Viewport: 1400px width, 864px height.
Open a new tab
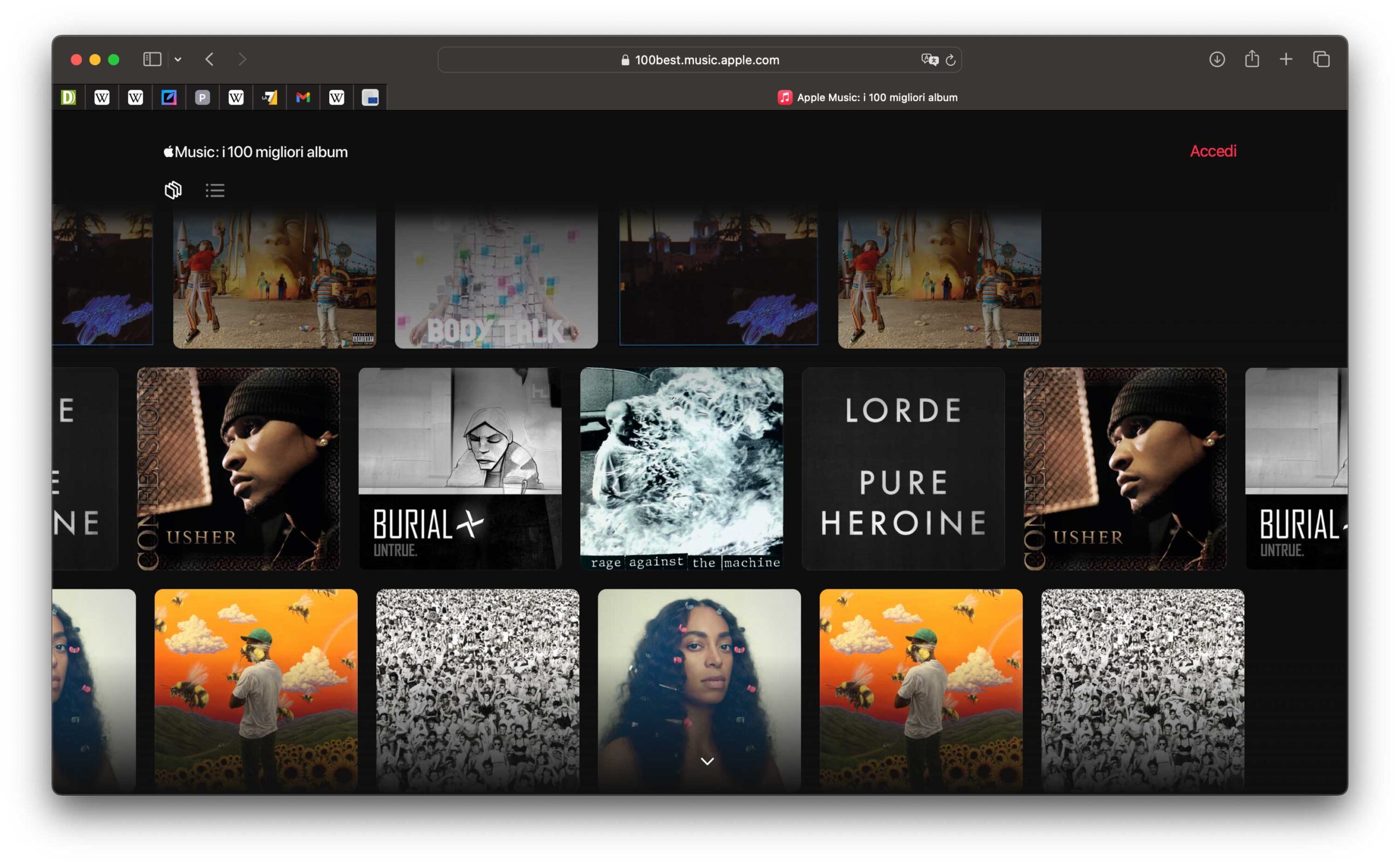pyautogui.click(x=1286, y=60)
